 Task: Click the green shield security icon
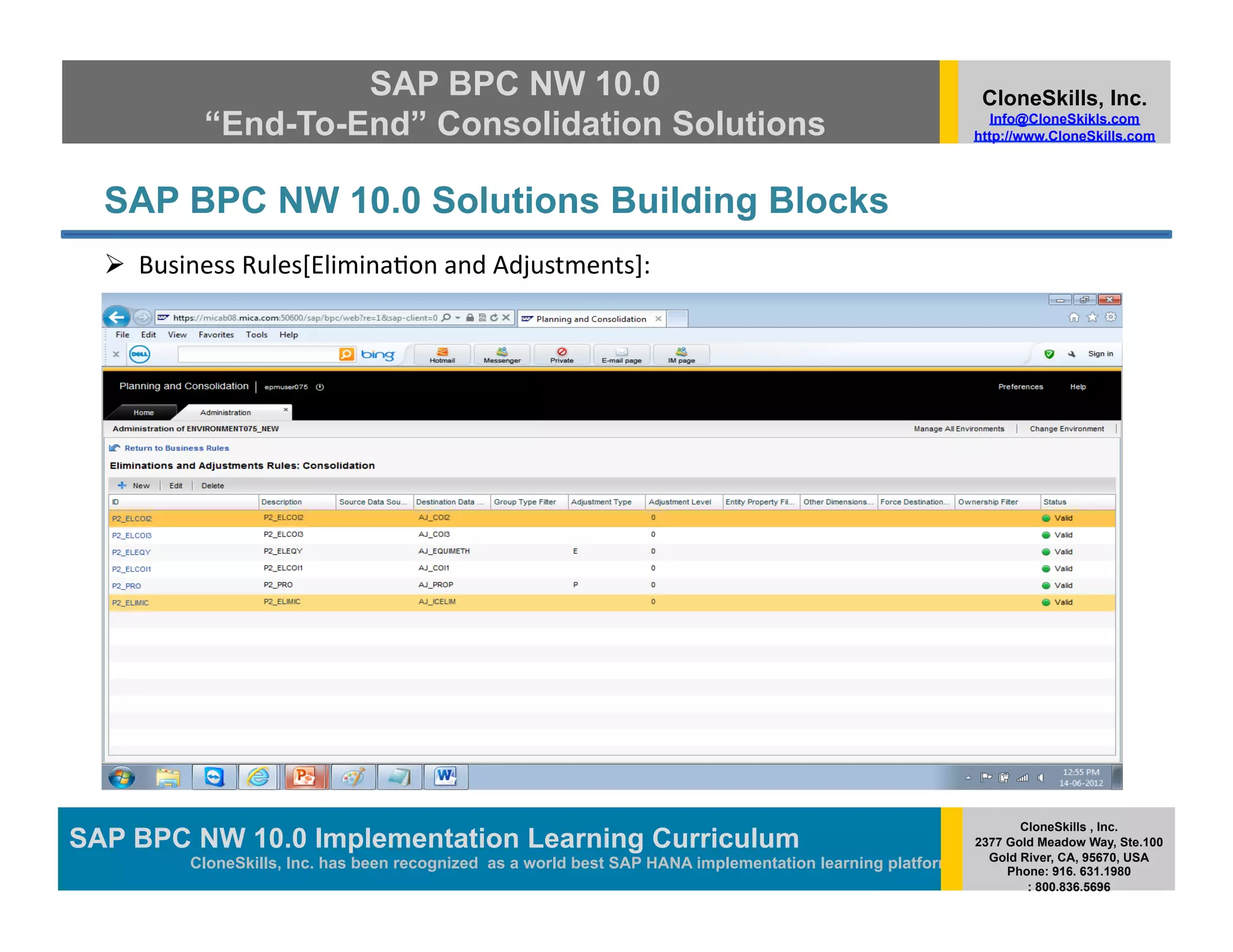coord(1049,354)
